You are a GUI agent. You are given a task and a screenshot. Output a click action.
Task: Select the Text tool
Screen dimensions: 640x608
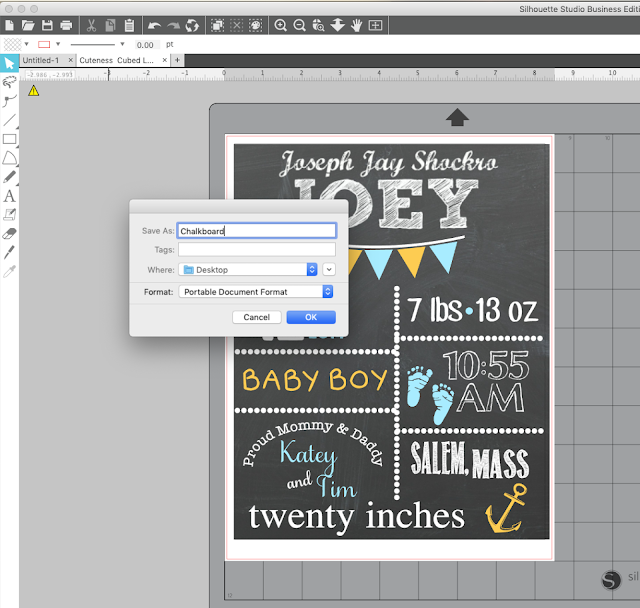[9, 196]
